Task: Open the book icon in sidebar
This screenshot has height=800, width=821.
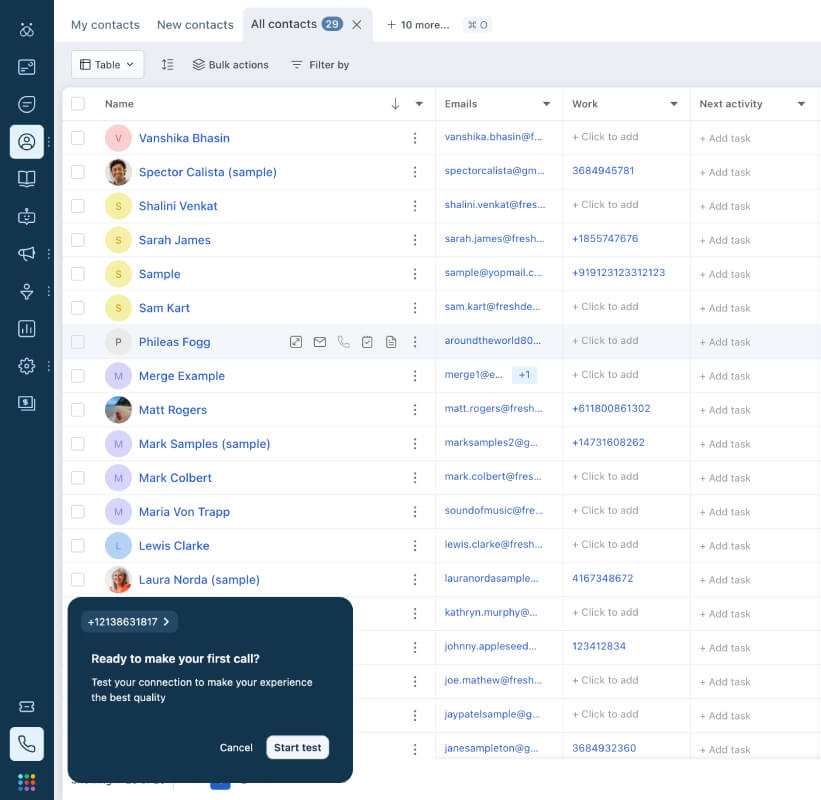Action: point(26,179)
